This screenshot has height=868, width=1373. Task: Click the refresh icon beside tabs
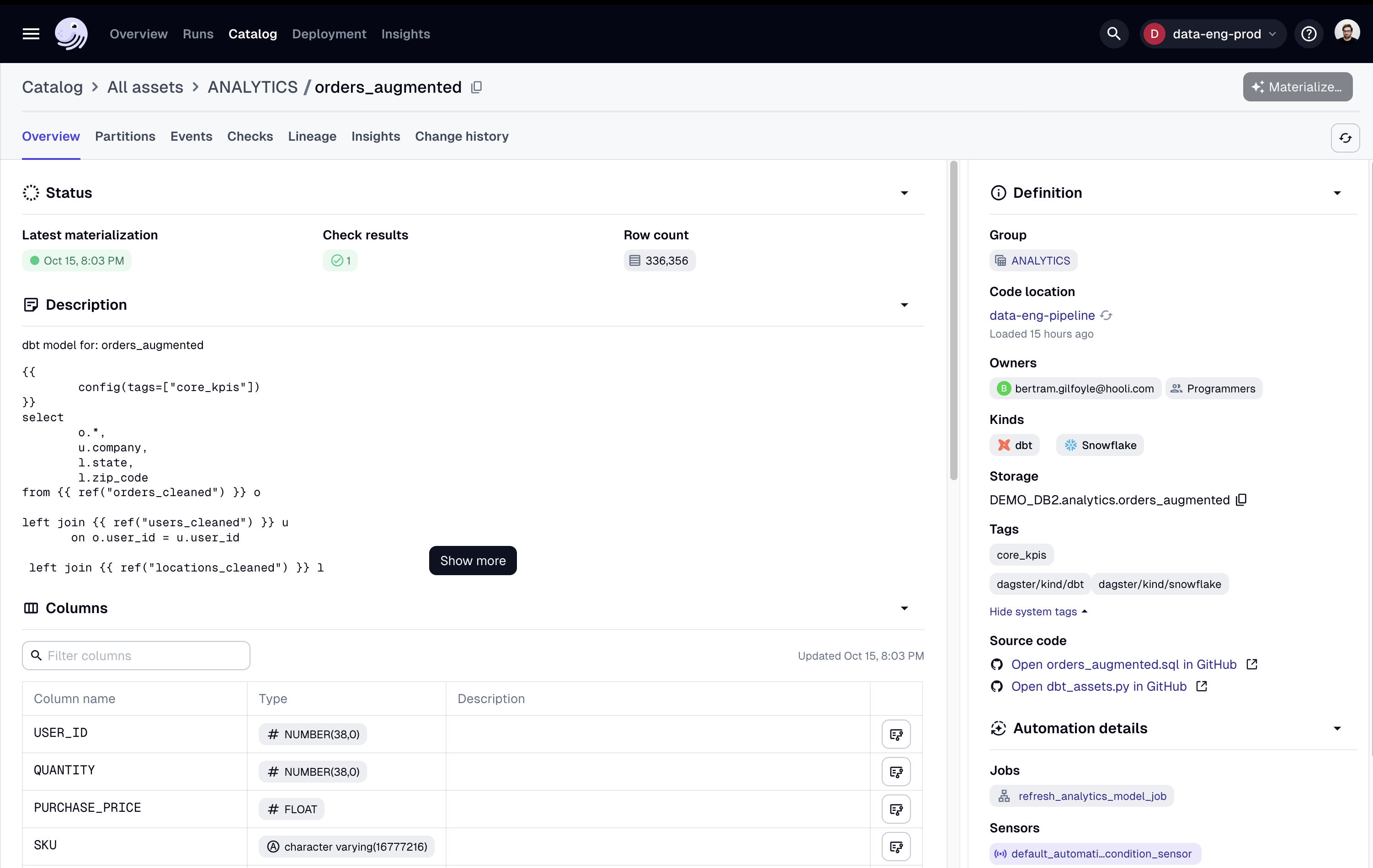click(1345, 138)
